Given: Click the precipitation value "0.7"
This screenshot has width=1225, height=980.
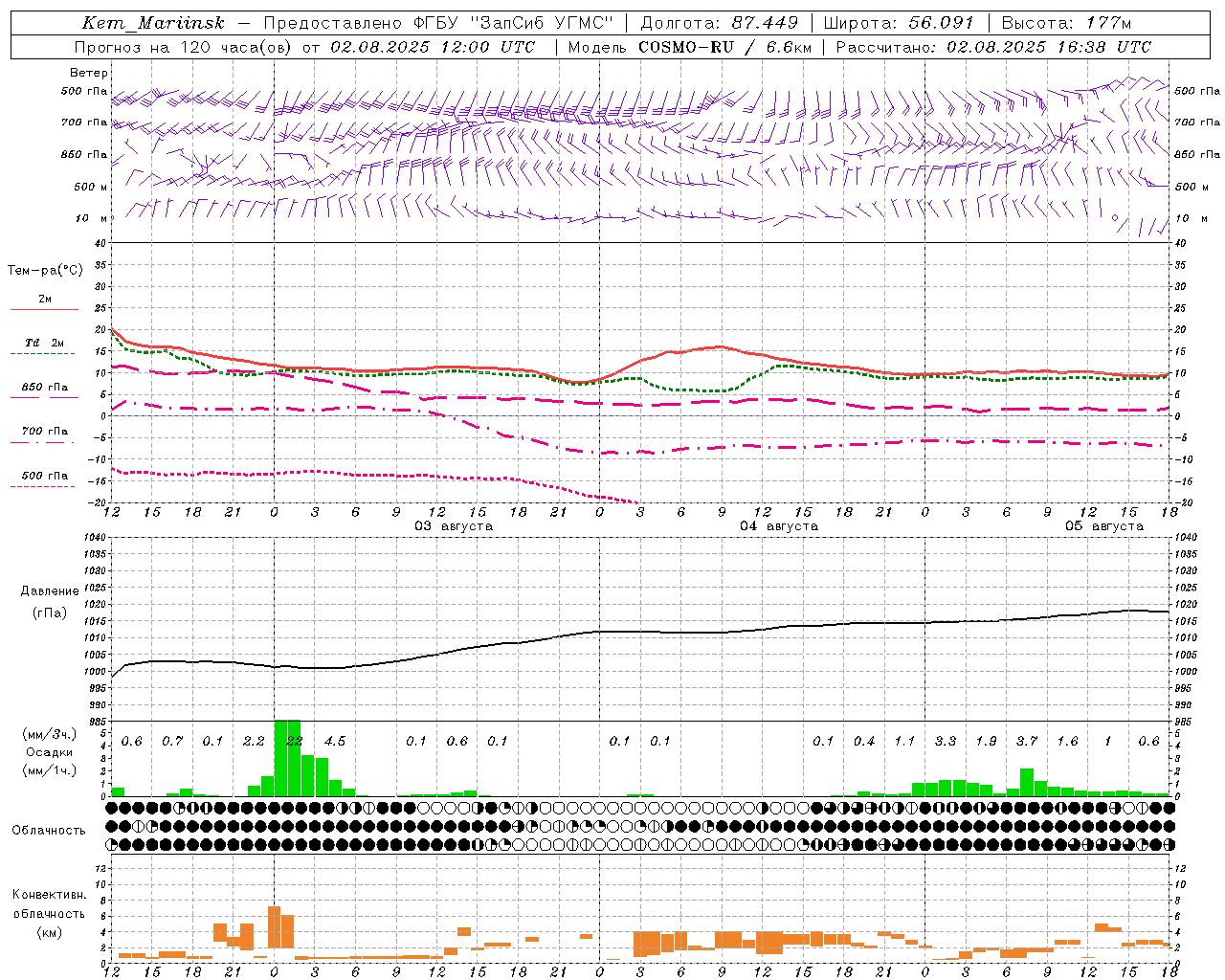Looking at the screenshot, I should click(172, 742).
